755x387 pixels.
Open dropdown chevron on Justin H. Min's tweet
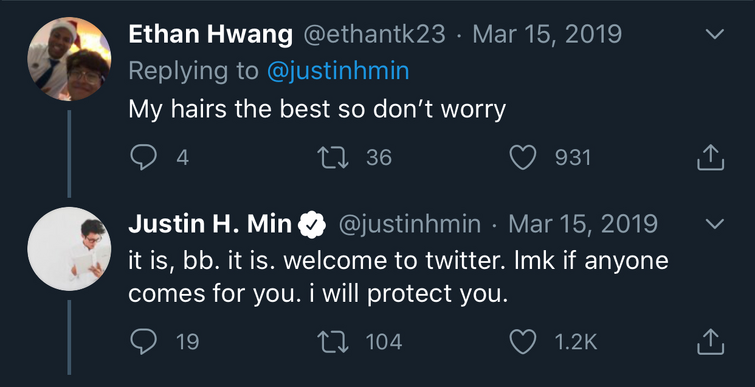[715, 224]
